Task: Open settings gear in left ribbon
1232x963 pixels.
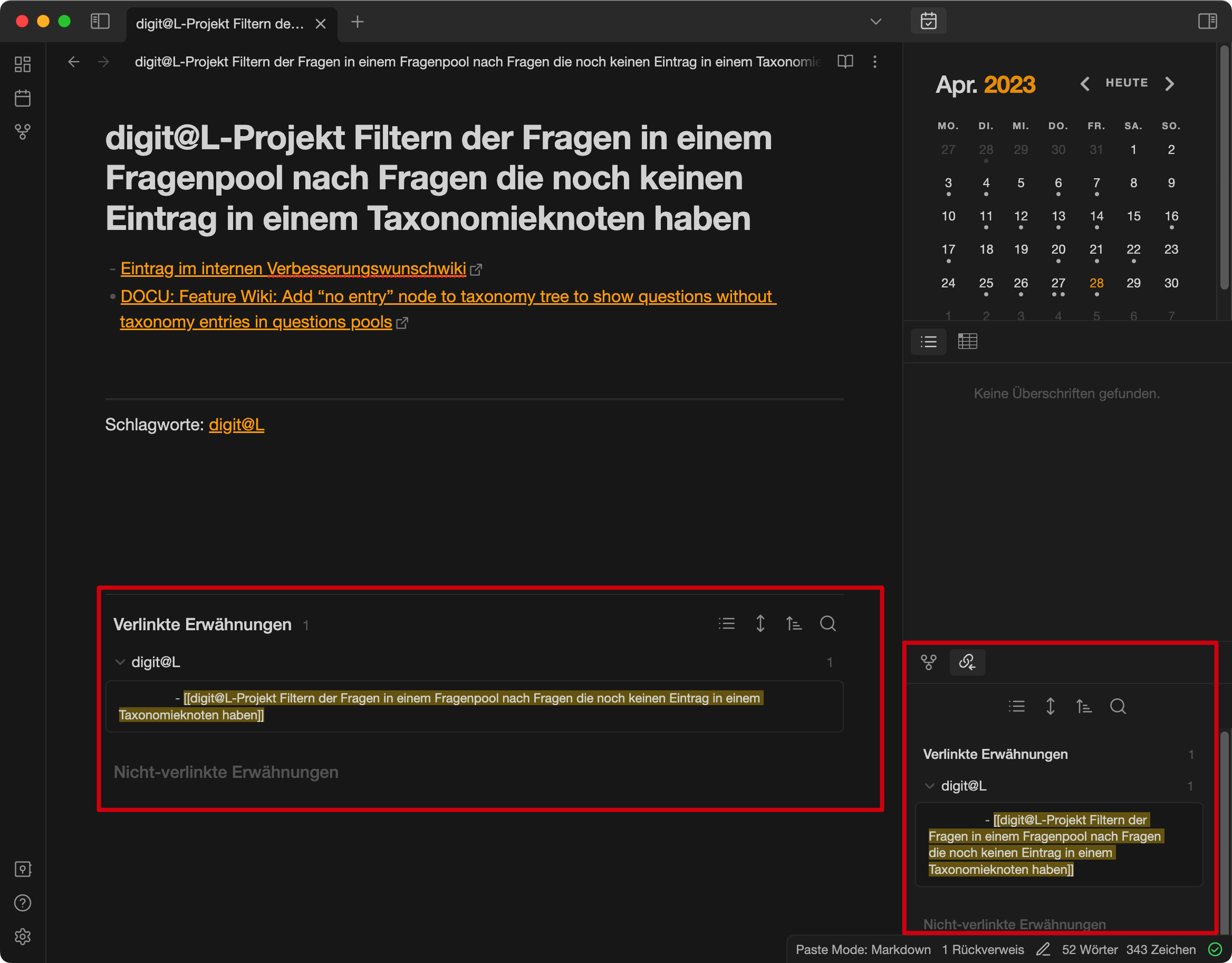Action: 23,937
